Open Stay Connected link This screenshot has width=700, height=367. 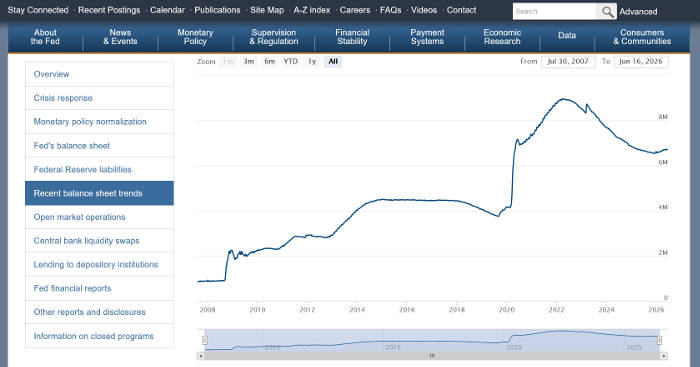coord(38,10)
